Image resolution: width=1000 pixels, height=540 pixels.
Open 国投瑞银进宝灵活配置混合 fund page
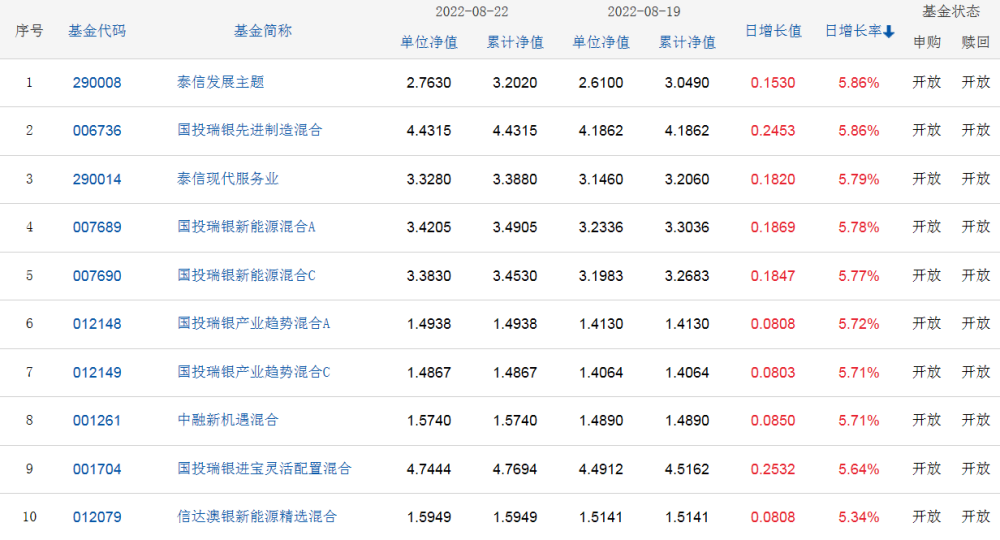pyautogui.click(x=265, y=469)
